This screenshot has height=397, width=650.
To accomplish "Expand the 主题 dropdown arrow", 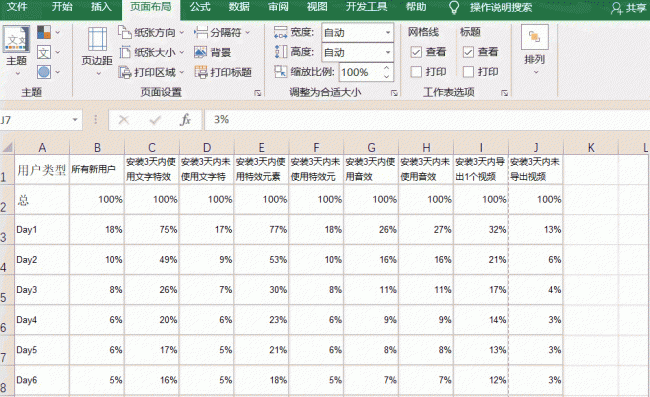I will click(x=17, y=74).
